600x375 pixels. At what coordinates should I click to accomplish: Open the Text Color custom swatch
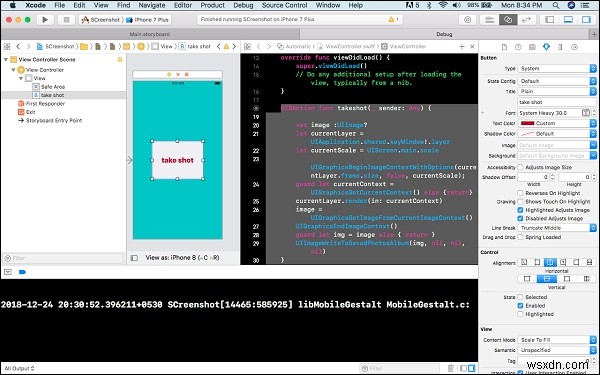click(x=527, y=123)
